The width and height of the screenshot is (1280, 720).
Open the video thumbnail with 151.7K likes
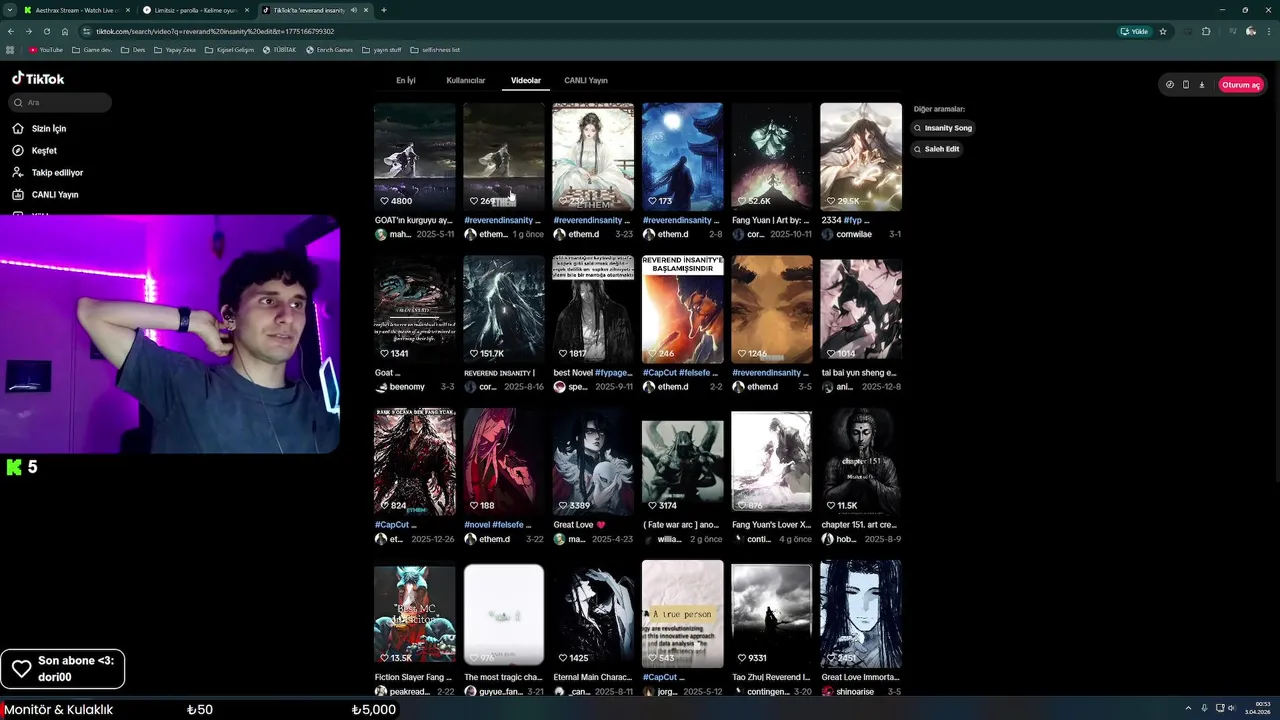(504, 309)
